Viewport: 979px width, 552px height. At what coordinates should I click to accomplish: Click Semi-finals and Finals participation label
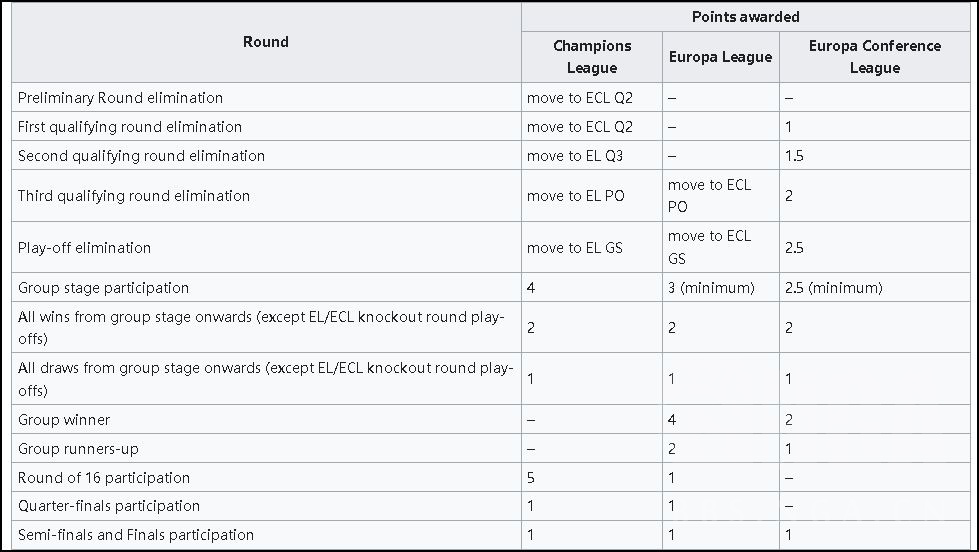click(x=136, y=535)
